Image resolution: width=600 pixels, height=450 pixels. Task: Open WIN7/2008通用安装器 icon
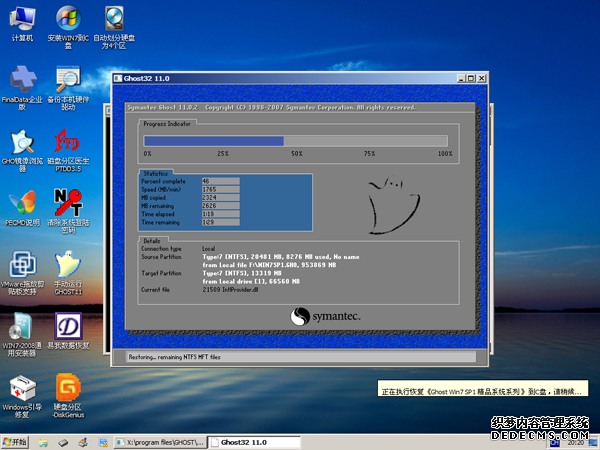(22, 334)
